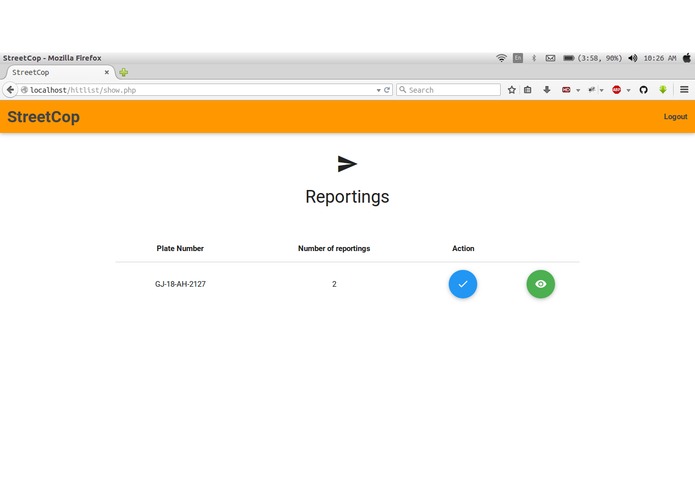Click the Plate Number column header
The height and width of the screenshot is (494, 695).
point(180,249)
